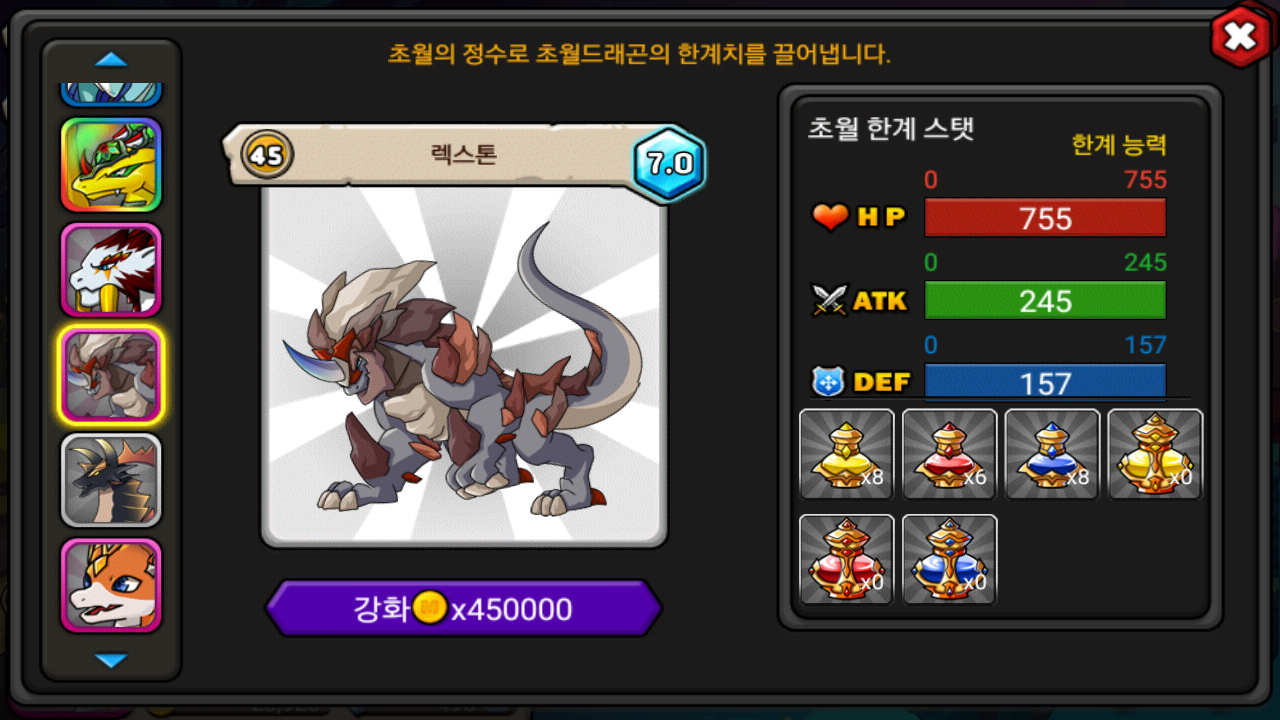Click the green ATK 245 bar
This screenshot has height=720, width=1280.
pyautogui.click(x=1045, y=300)
